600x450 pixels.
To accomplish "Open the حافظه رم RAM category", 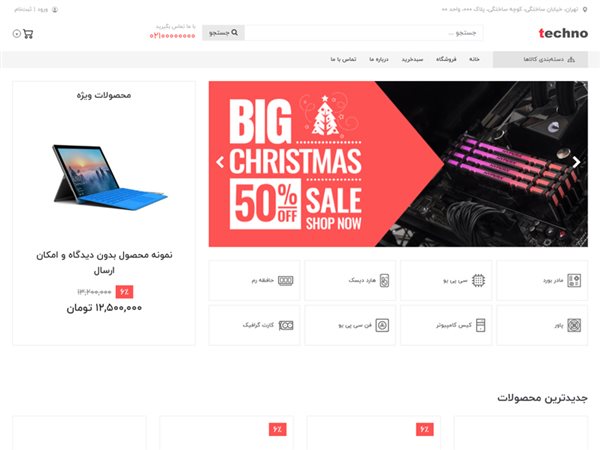I will point(254,280).
